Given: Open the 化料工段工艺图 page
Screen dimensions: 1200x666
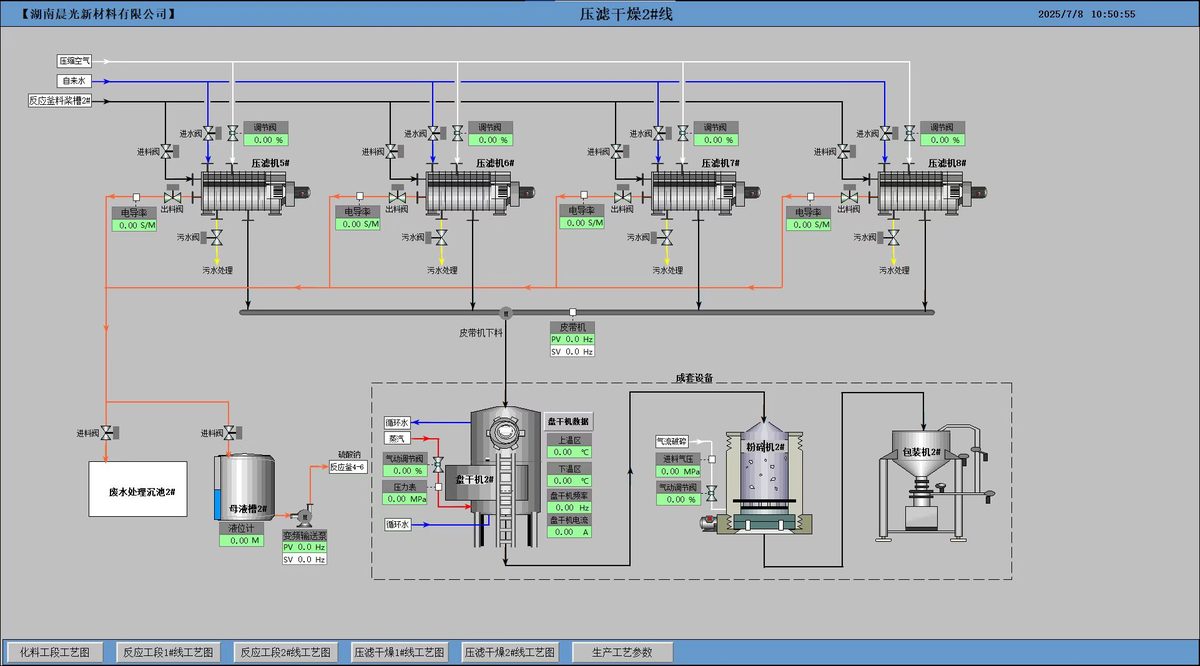Looking at the screenshot, I should point(55,652).
